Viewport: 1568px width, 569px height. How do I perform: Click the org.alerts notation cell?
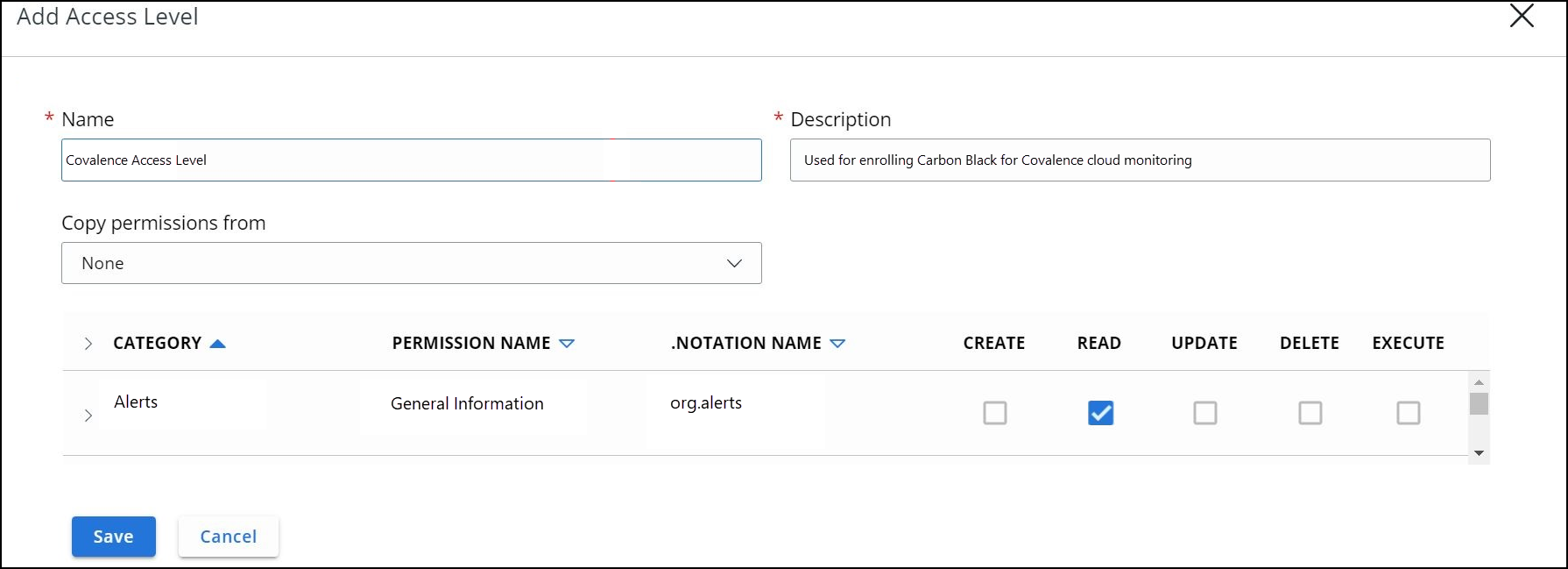pyautogui.click(x=706, y=403)
